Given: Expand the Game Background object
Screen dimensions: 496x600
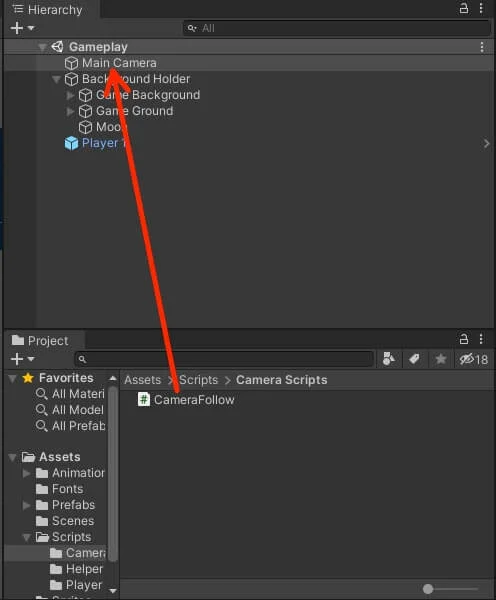Looking at the screenshot, I should pyautogui.click(x=70, y=95).
